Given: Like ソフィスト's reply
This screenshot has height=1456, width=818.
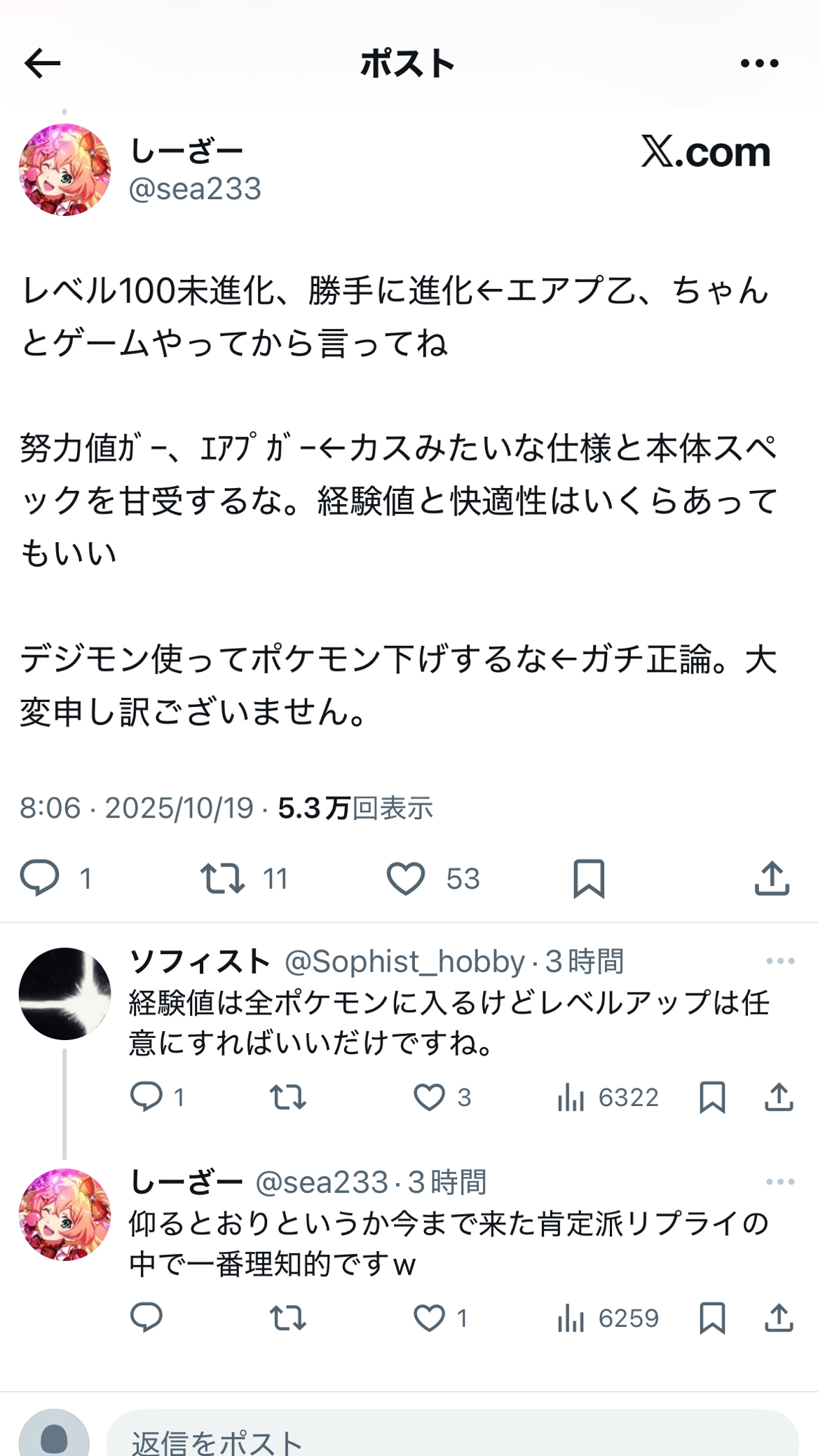Looking at the screenshot, I should coord(429,1097).
